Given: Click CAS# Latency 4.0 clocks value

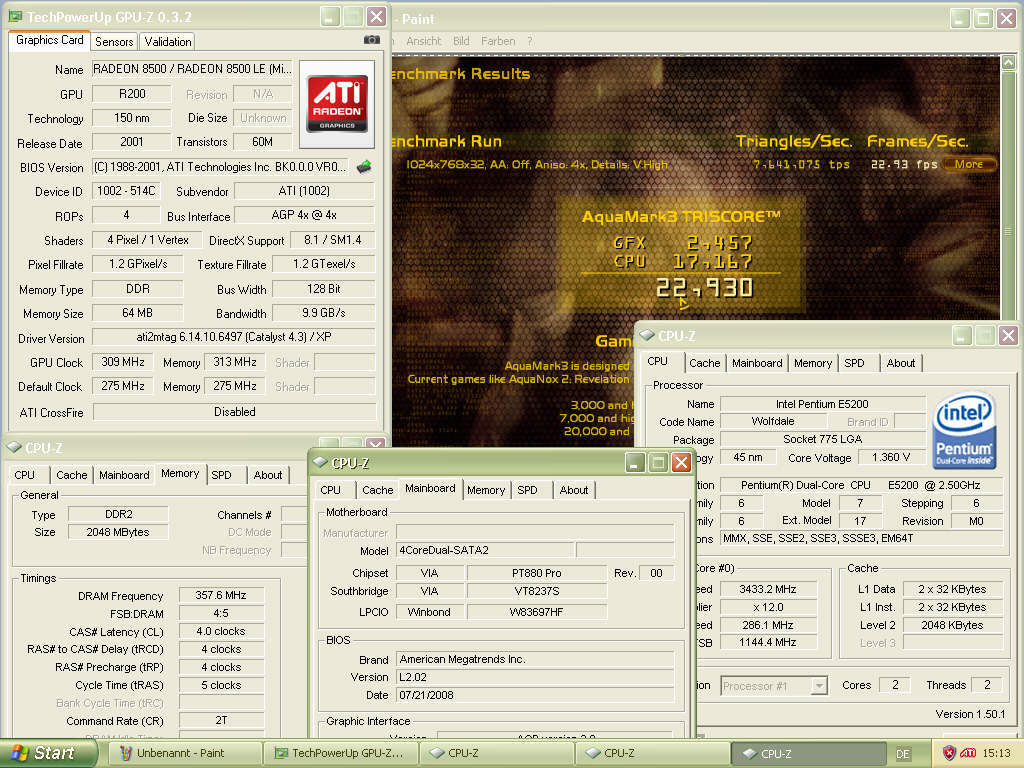Looking at the screenshot, I should tap(221, 632).
